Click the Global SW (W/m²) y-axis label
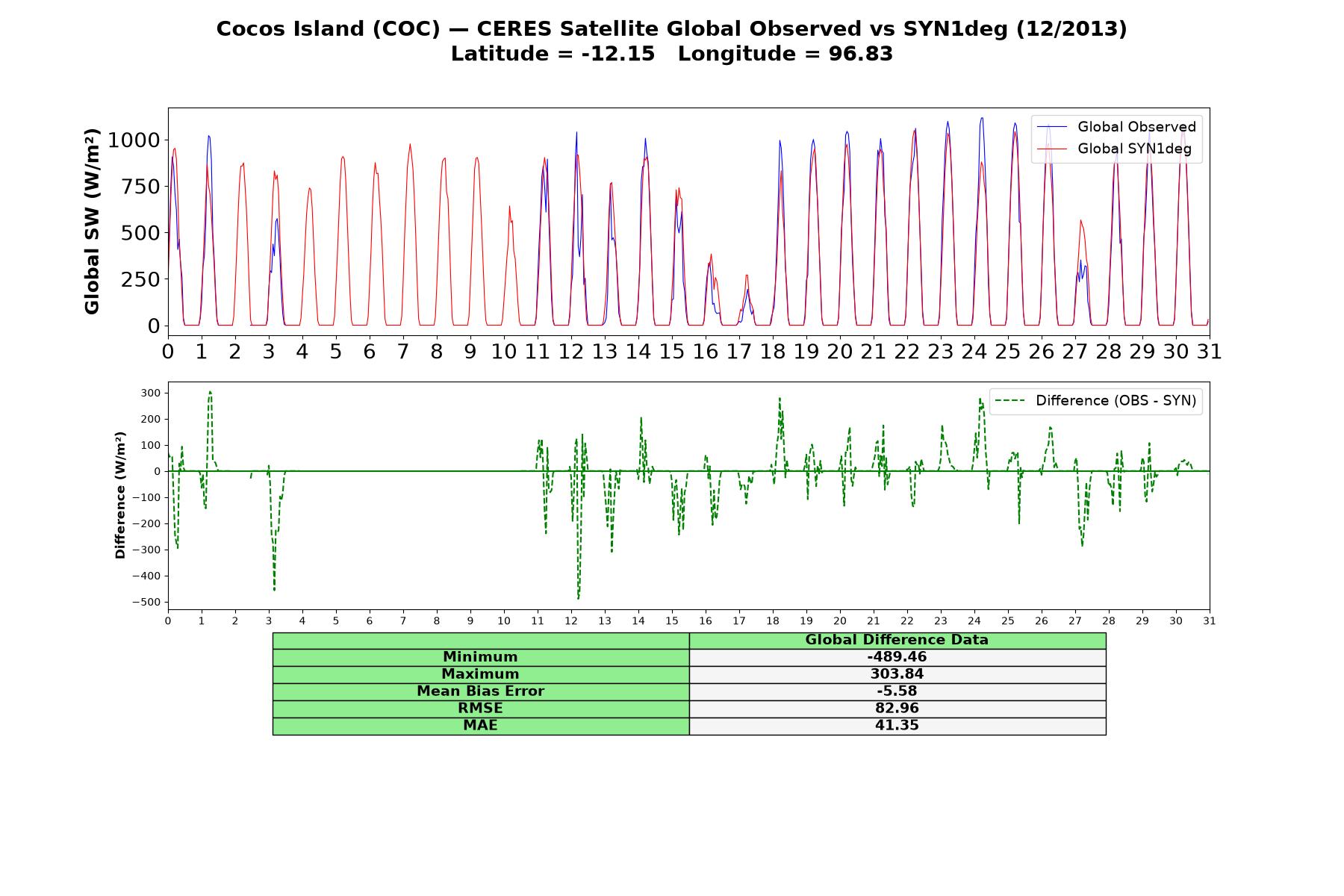The height and width of the screenshot is (896, 1344). coord(92,222)
